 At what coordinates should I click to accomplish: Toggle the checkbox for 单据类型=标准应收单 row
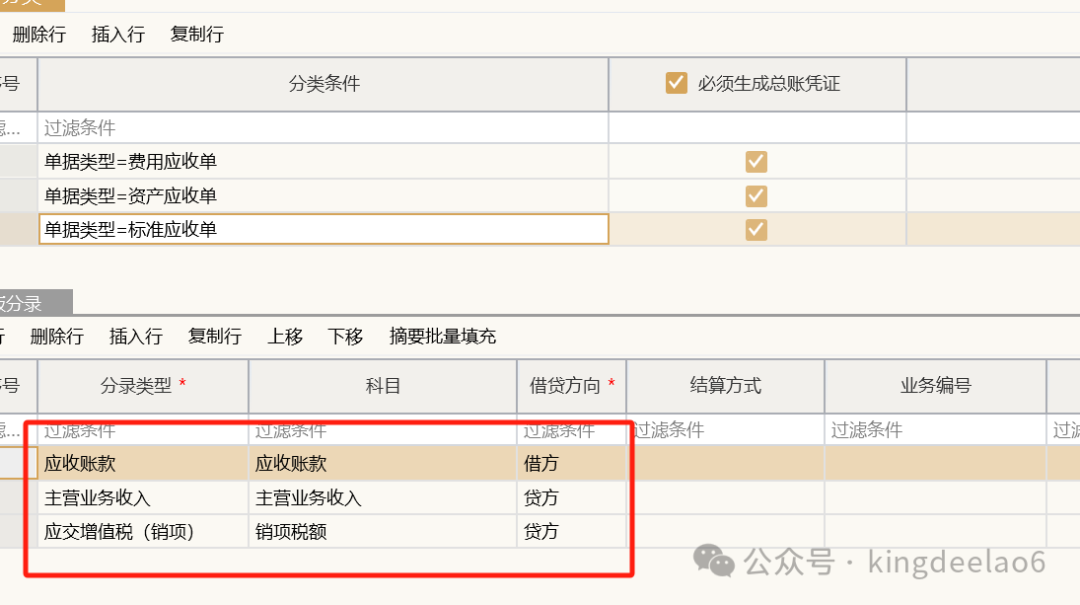coord(756,230)
